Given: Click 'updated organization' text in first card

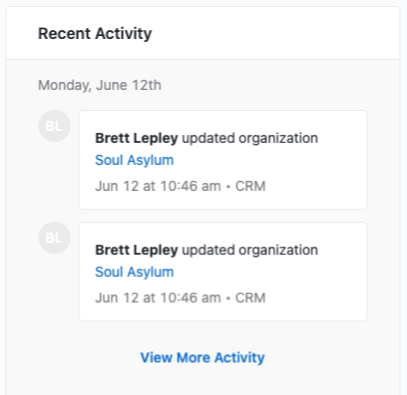Looking at the screenshot, I should click(250, 138).
